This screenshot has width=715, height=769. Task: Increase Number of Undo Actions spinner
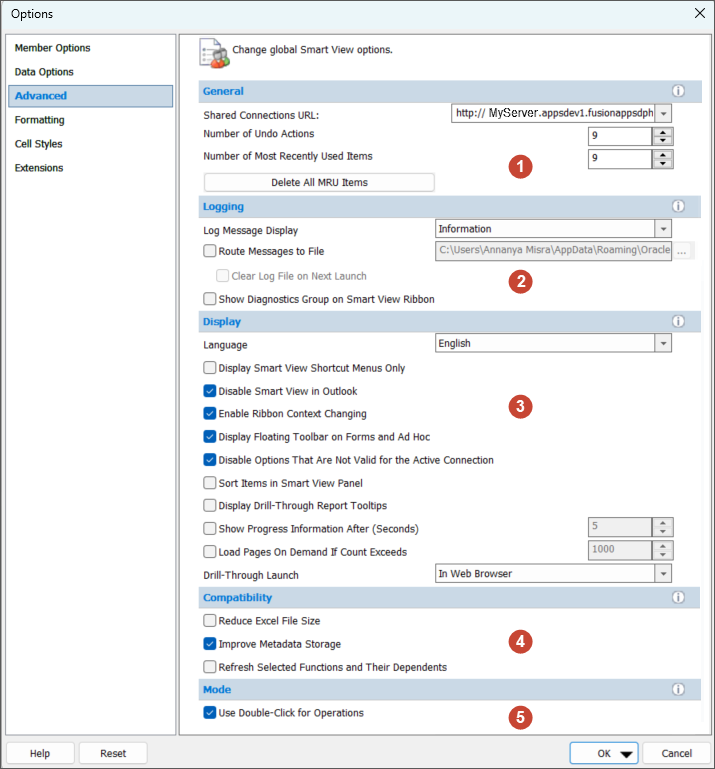coord(663,132)
